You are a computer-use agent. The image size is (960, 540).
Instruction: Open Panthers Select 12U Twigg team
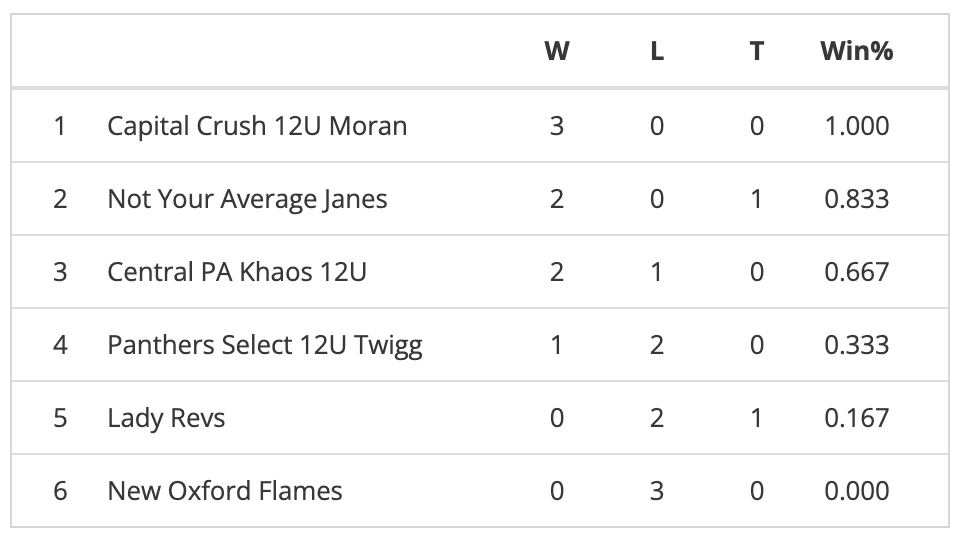coord(265,345)
